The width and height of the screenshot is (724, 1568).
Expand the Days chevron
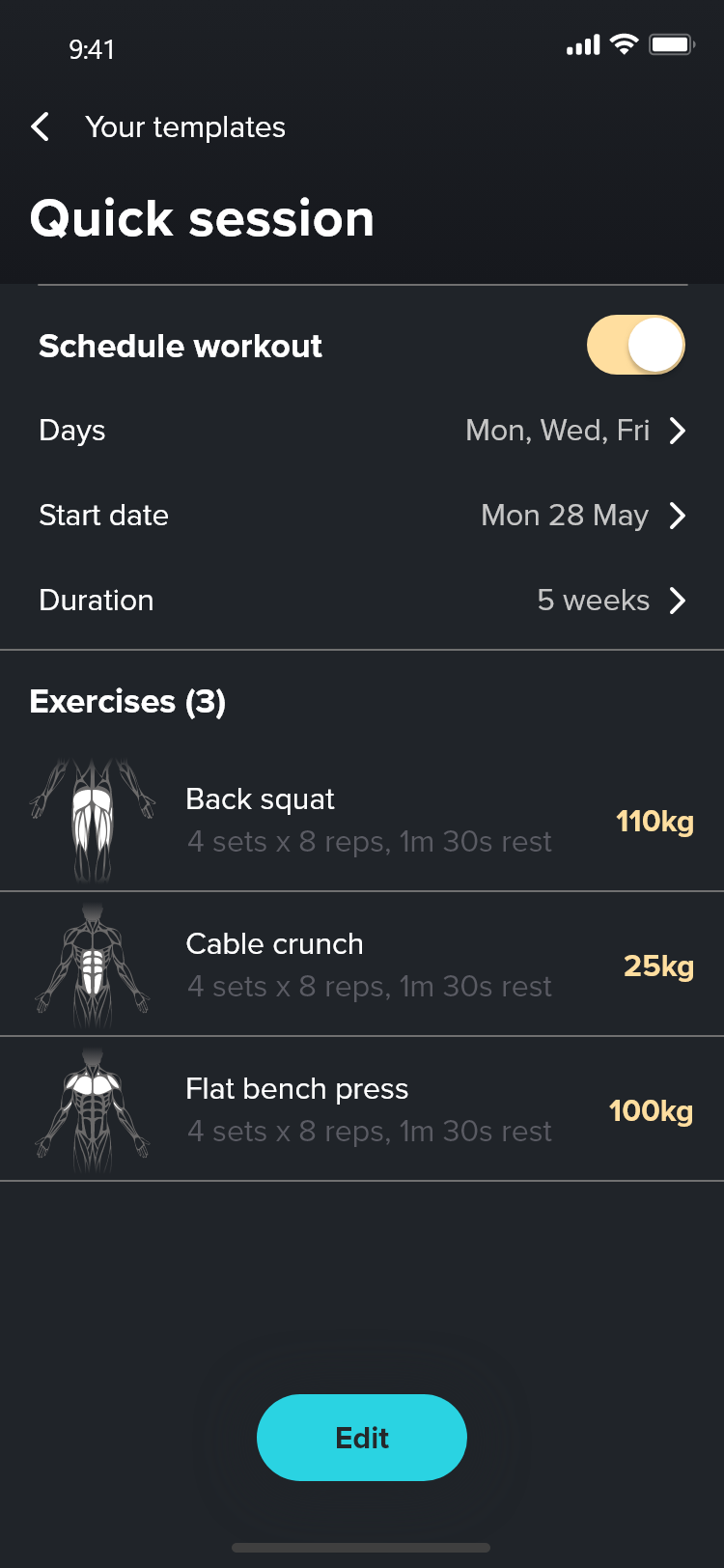tap(678, 431)
